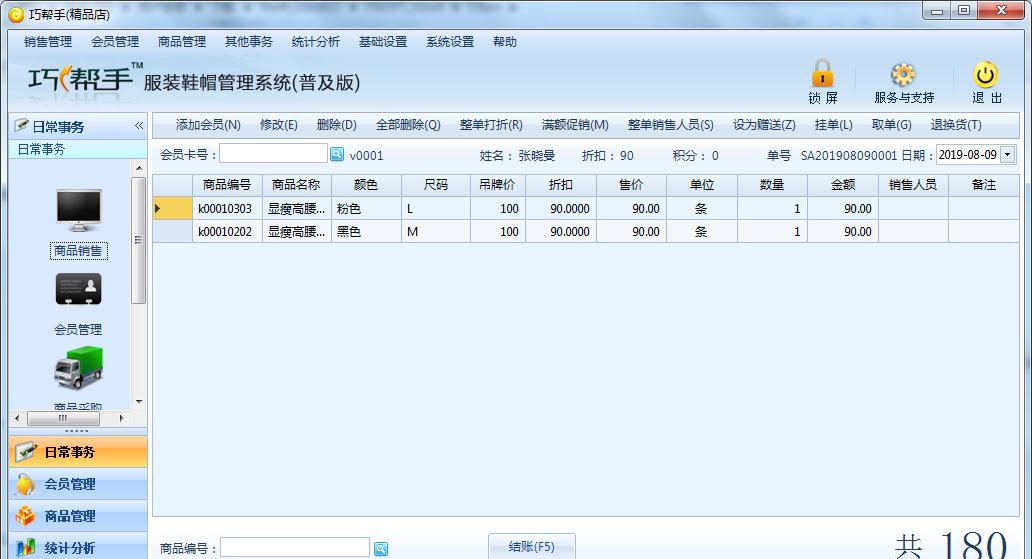The height and width of the screenshot is (559, 1032).
Task: Open 会员管理 menu in menu bar
Action: pyautogui.click(x=115, y=41)
